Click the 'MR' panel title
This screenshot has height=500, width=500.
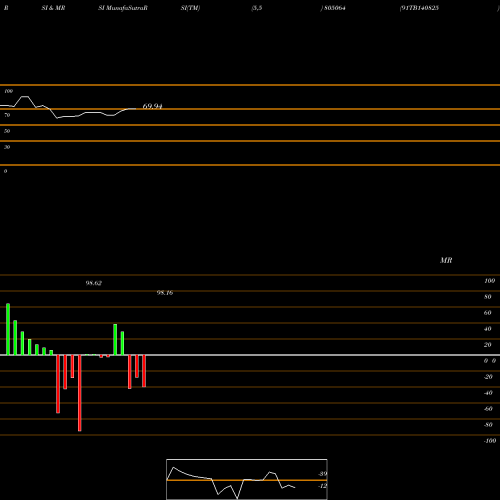[x=446, y=260]
